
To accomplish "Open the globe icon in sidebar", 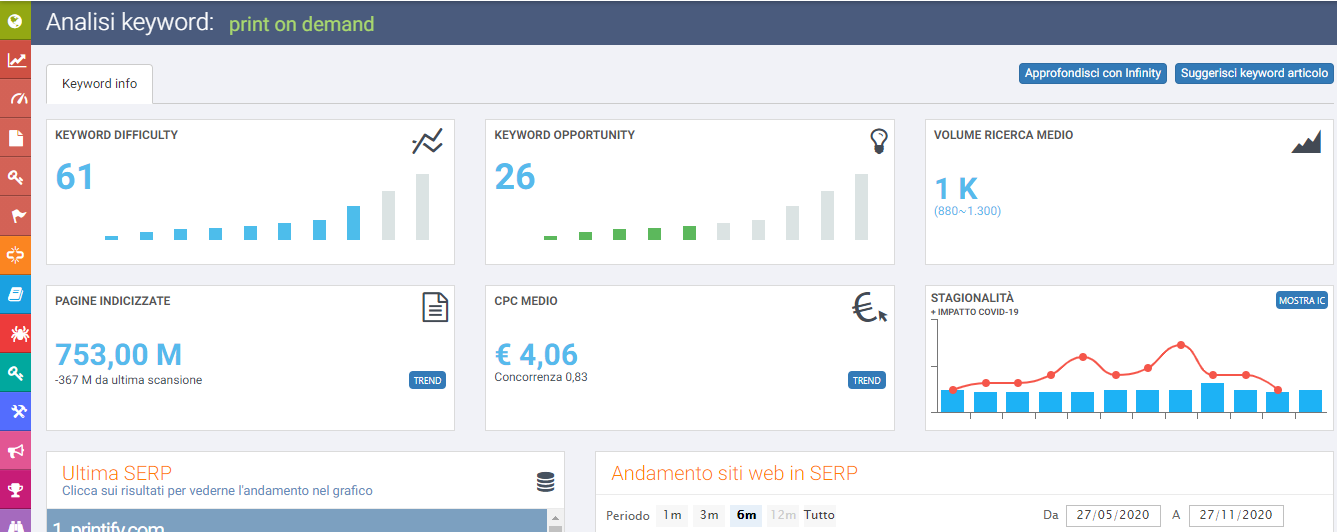I will click(x=16, y=19).
